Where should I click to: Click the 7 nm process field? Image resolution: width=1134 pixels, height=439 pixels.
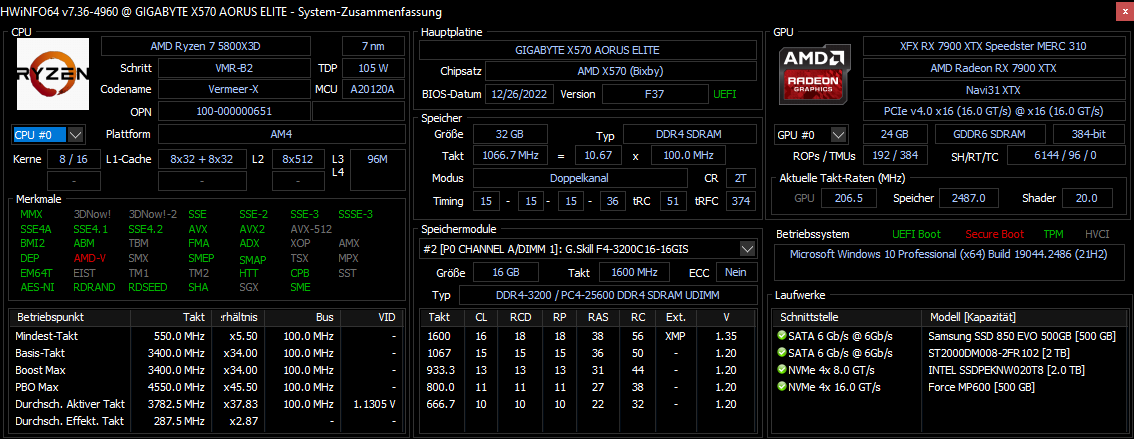click(372, 46)
